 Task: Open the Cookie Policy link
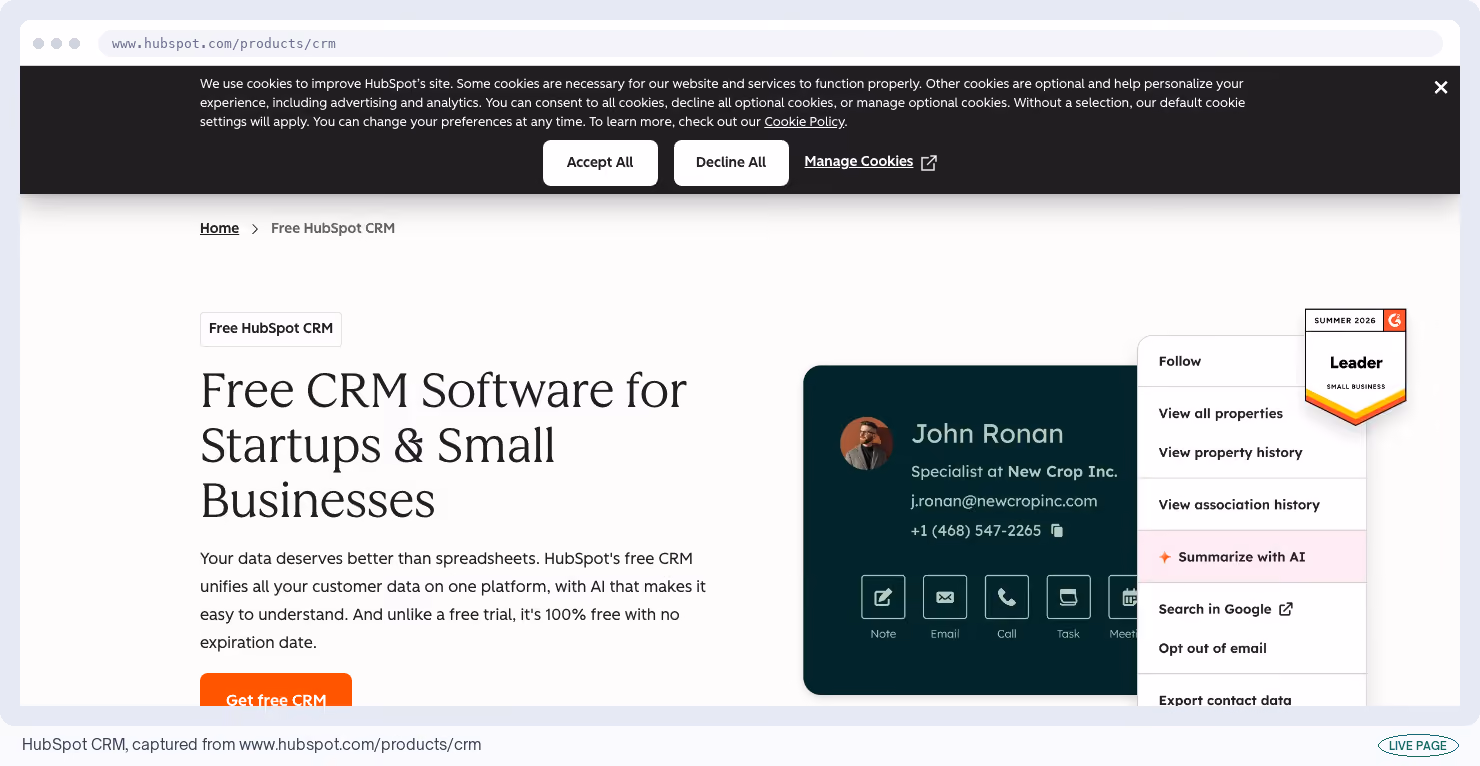click(x=805, y=122)
